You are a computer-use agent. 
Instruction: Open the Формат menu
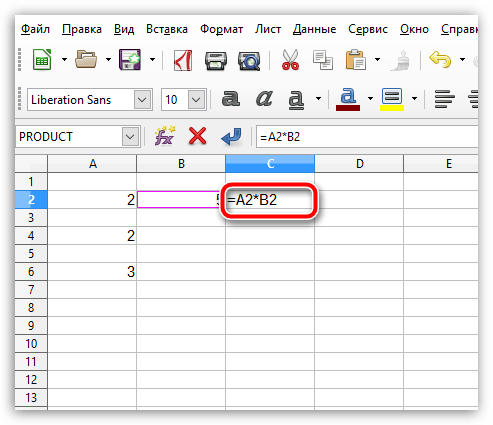(x=221, y=29)
